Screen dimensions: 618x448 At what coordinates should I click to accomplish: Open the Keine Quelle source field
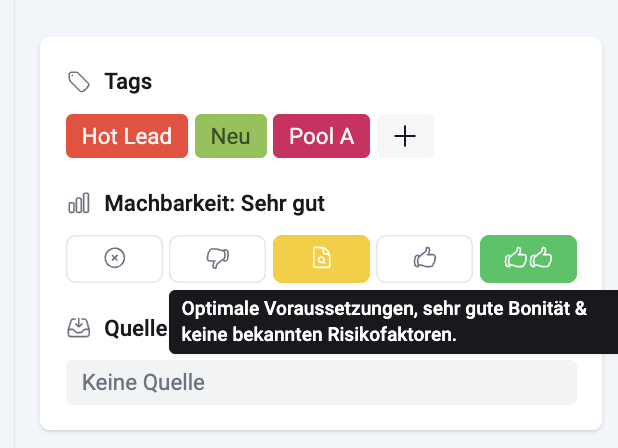point(321,382)
